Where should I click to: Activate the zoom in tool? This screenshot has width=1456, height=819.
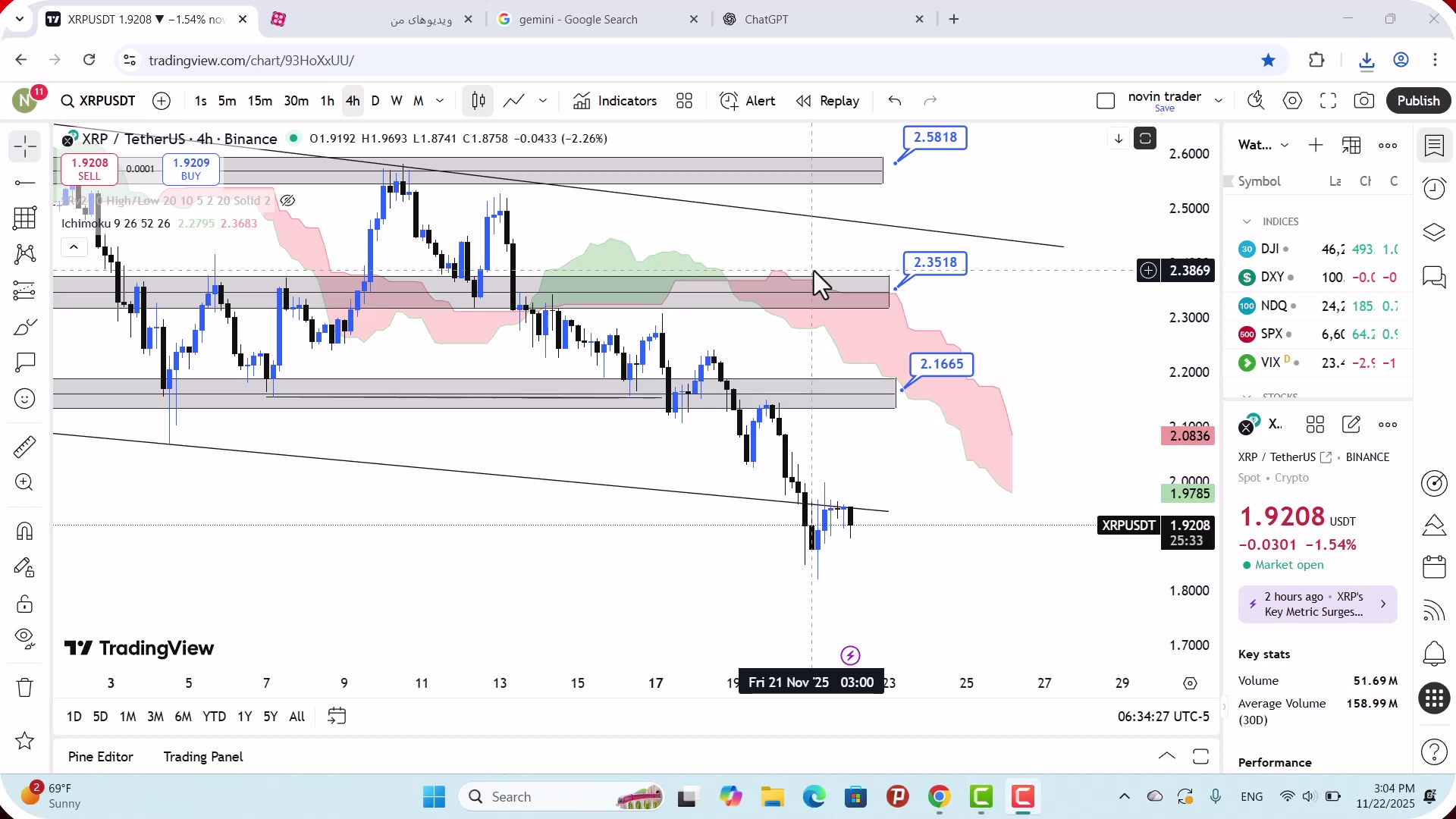(x=25, y=482)
